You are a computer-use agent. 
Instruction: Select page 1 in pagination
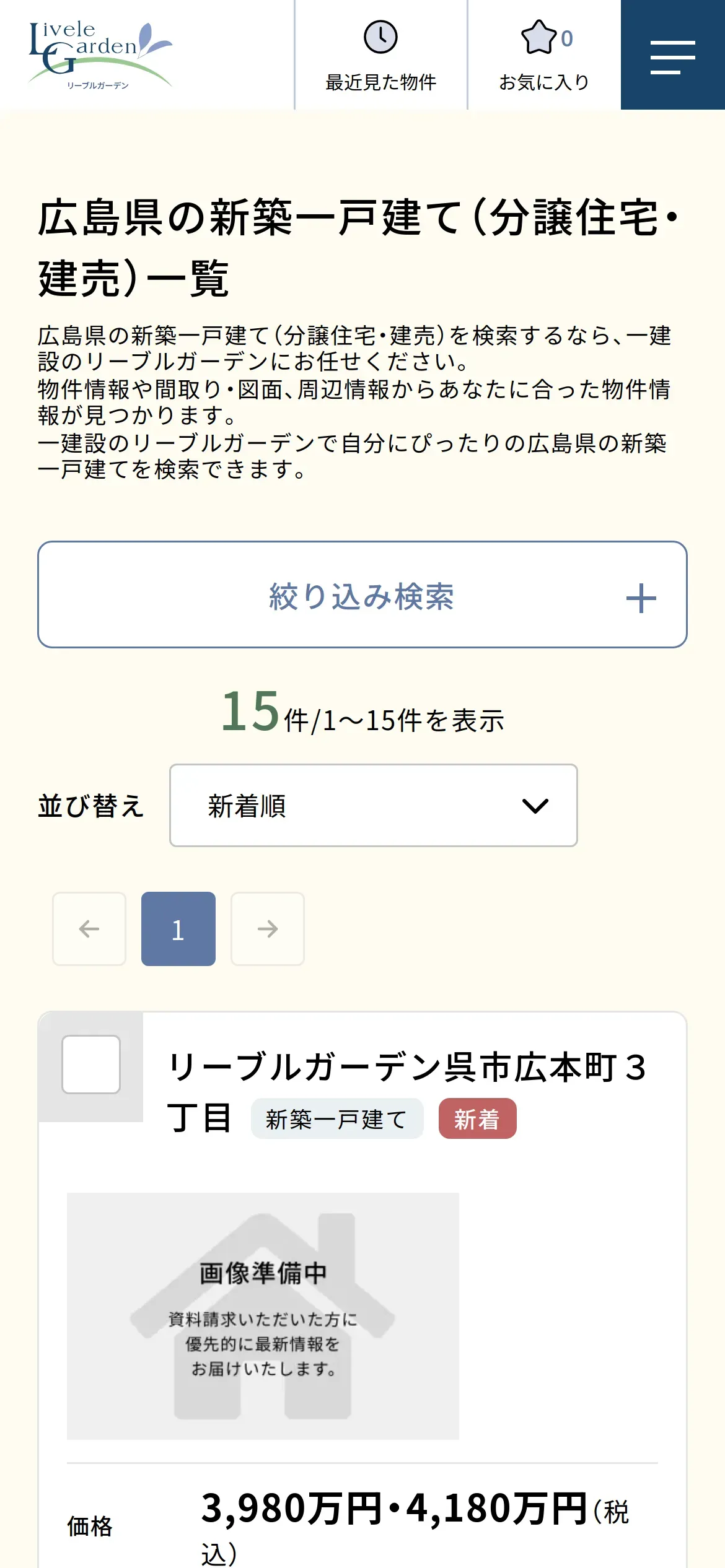pos(178,929)
